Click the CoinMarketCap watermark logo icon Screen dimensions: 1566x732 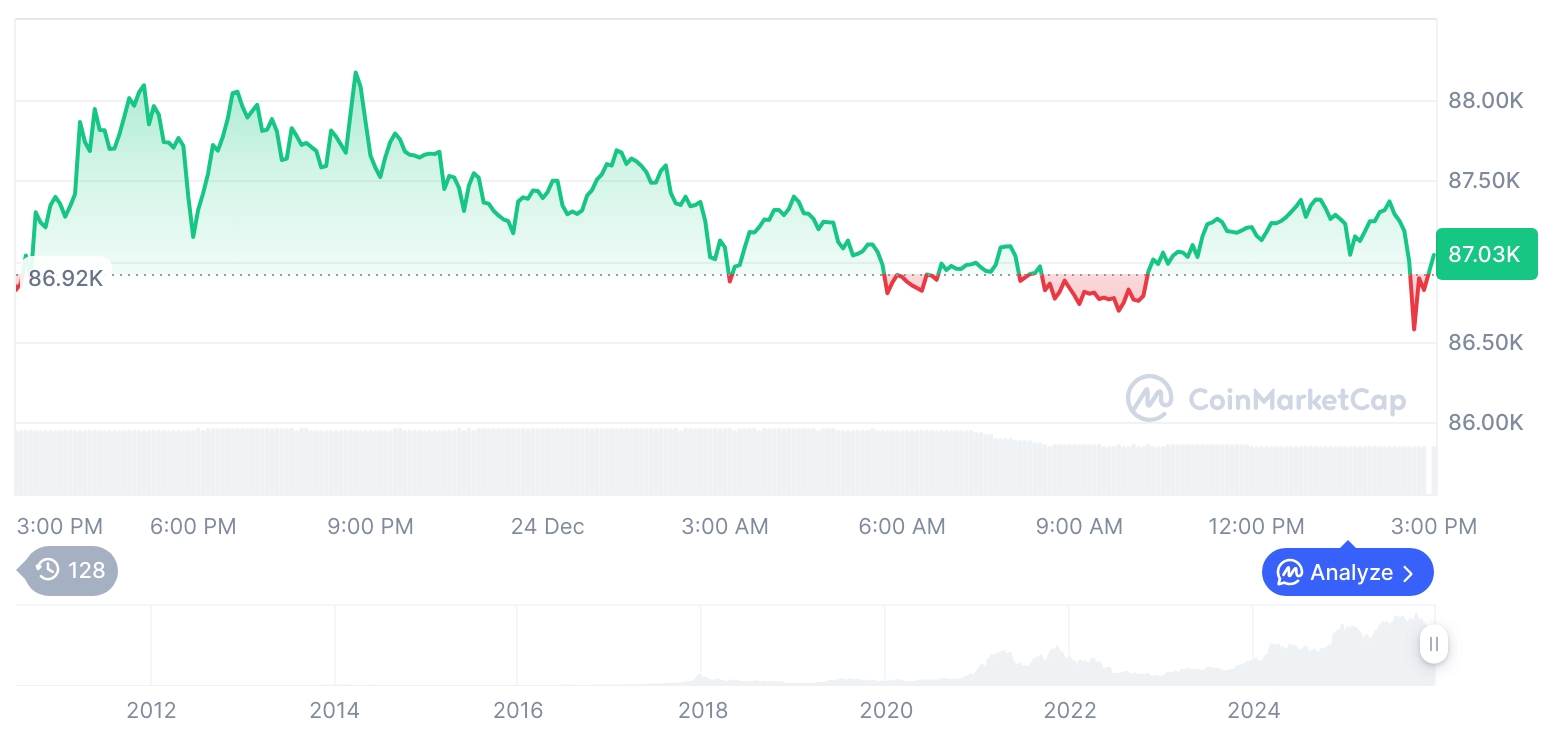click(1149, 398)
